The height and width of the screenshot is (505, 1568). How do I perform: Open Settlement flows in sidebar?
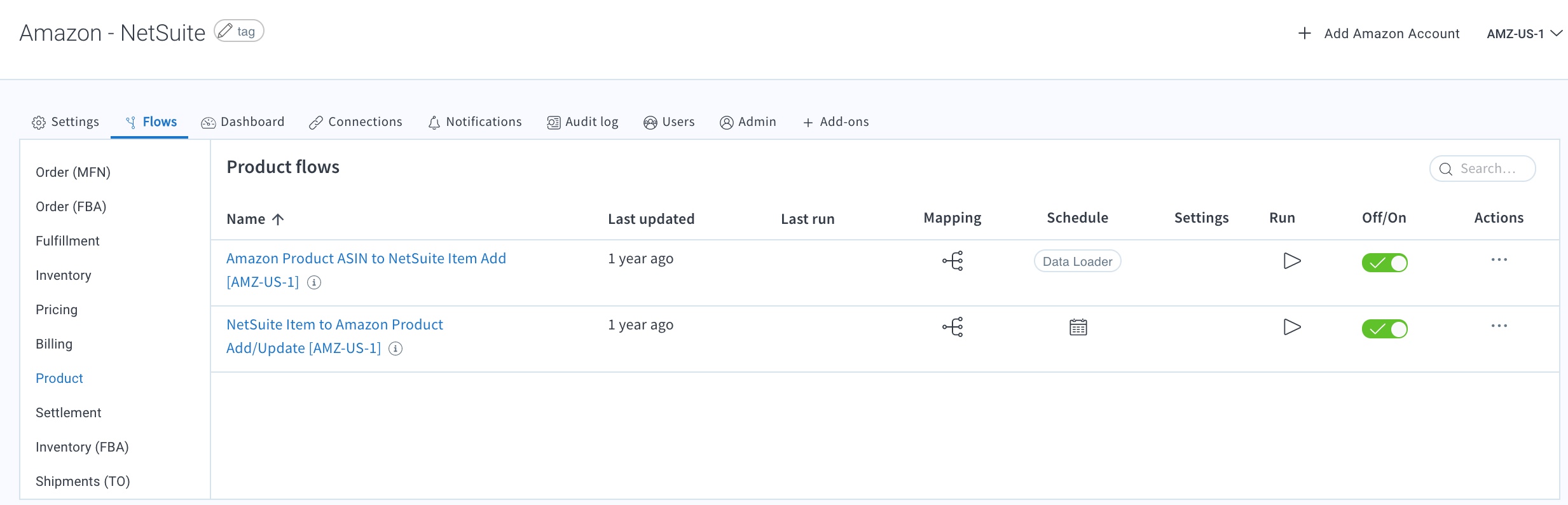69,413
